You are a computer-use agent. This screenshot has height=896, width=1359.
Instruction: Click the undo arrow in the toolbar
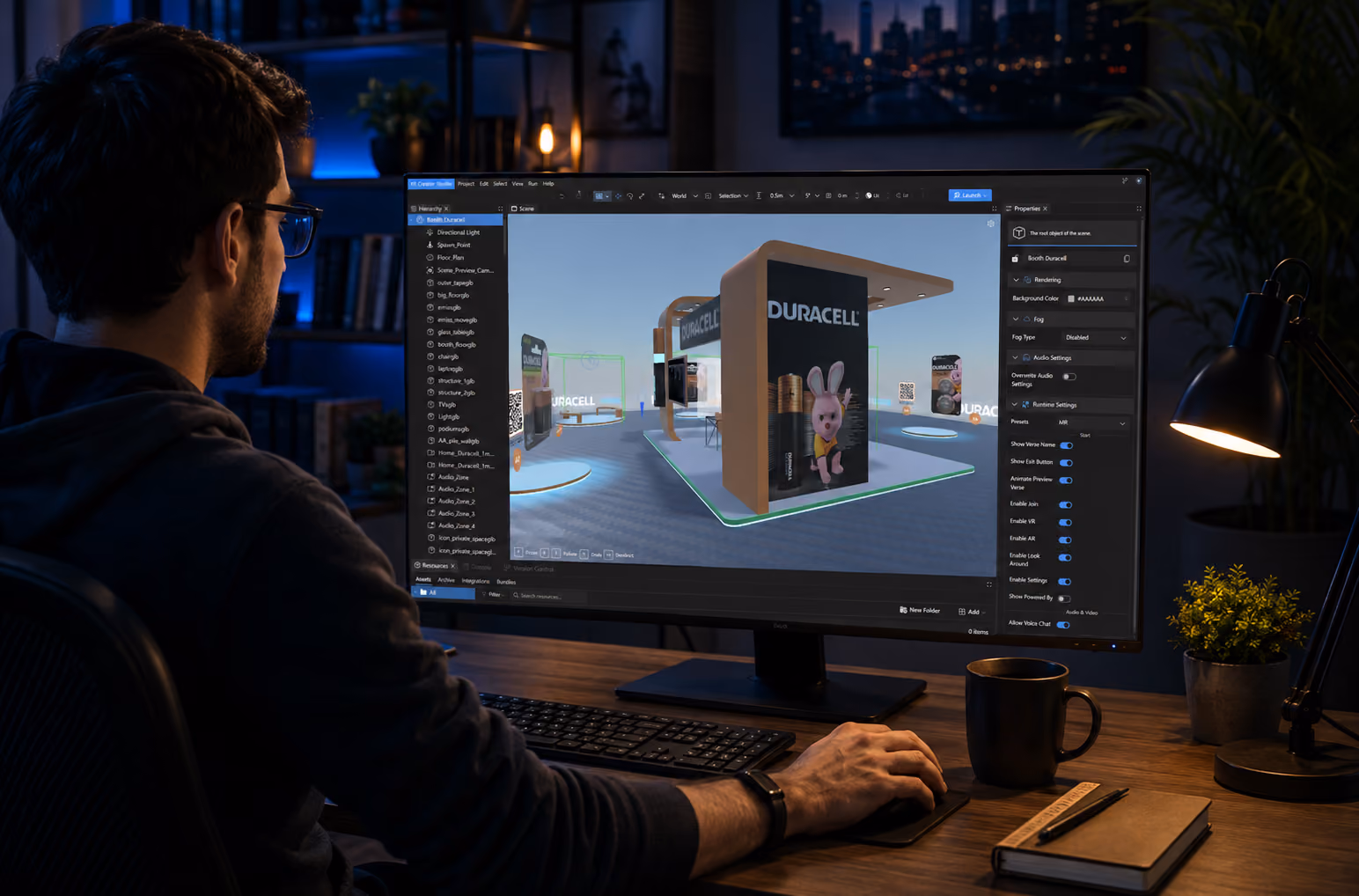[562, 195]
